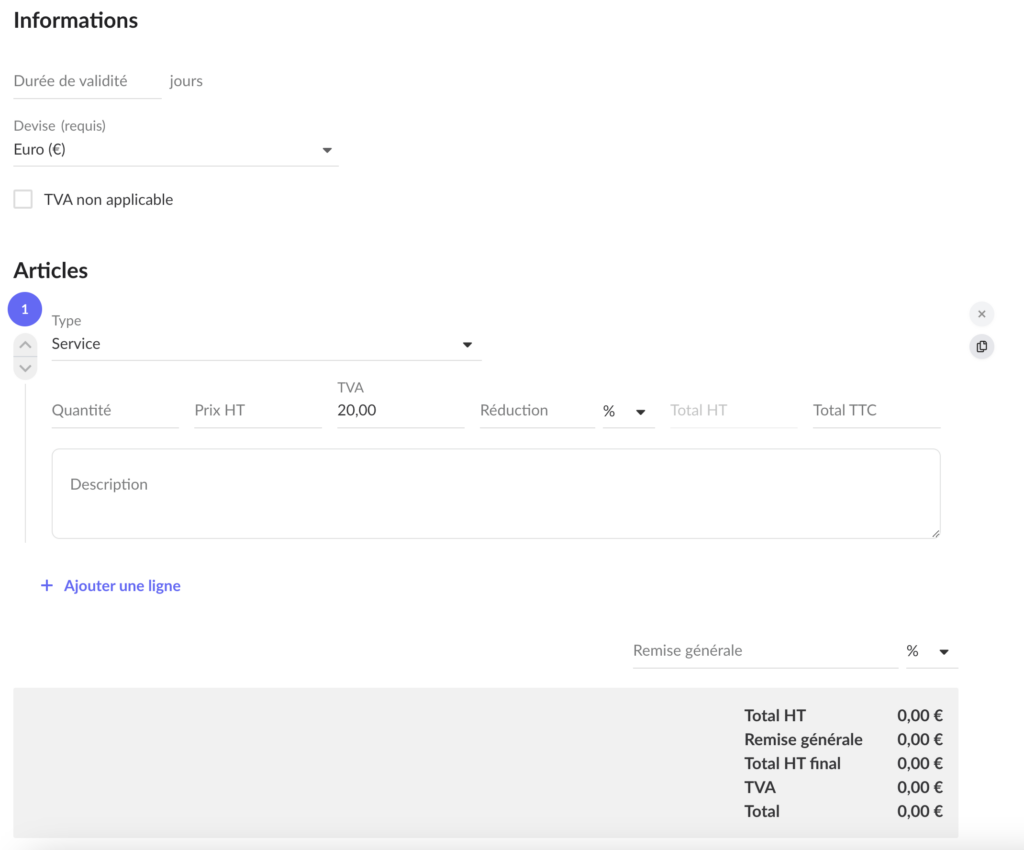Viewport: 1024px width, 850px height.
Task: Enable the TVA non applicable checkbox
Action: (23, 199)
